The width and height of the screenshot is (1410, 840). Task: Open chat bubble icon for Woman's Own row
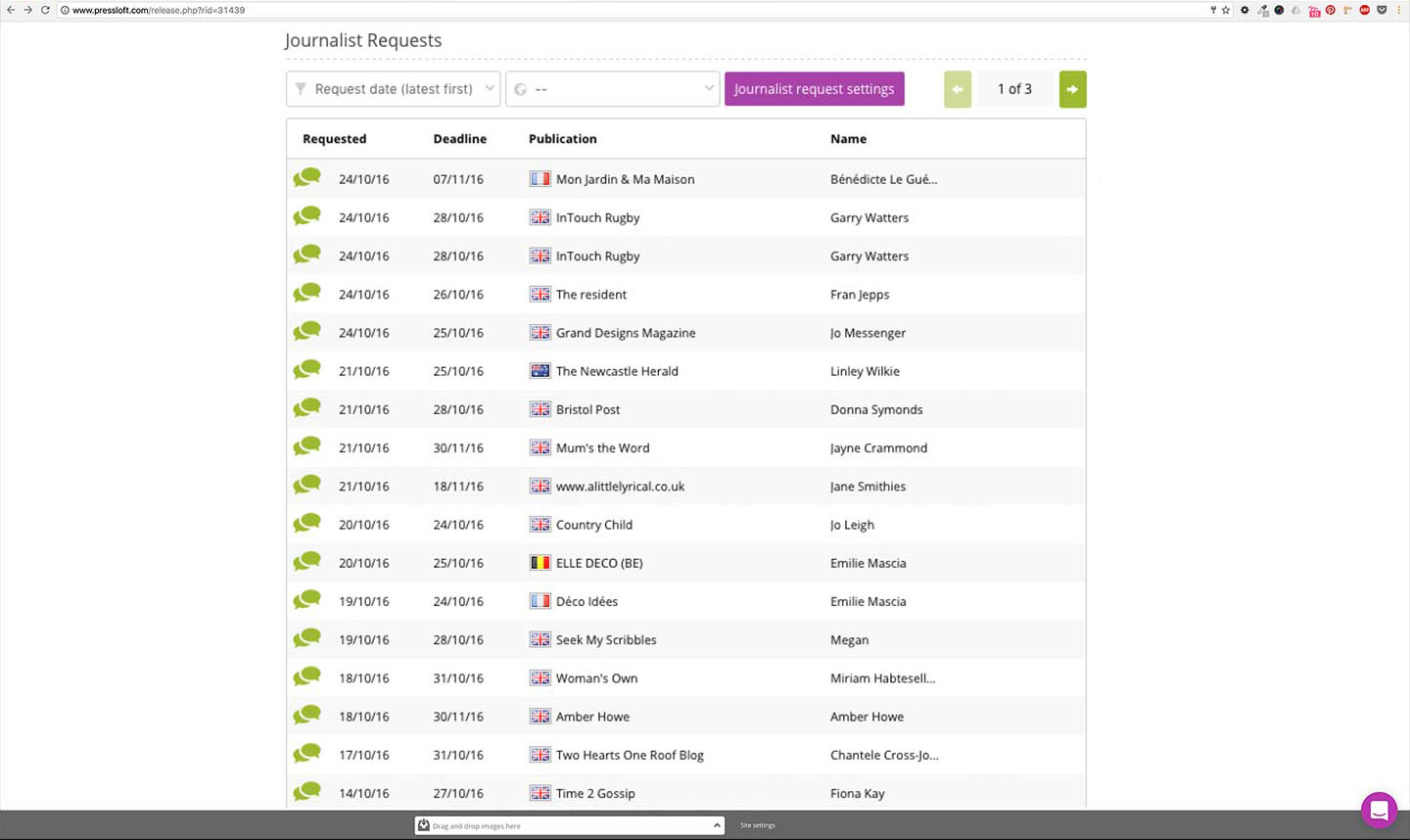tap(306, 677)
